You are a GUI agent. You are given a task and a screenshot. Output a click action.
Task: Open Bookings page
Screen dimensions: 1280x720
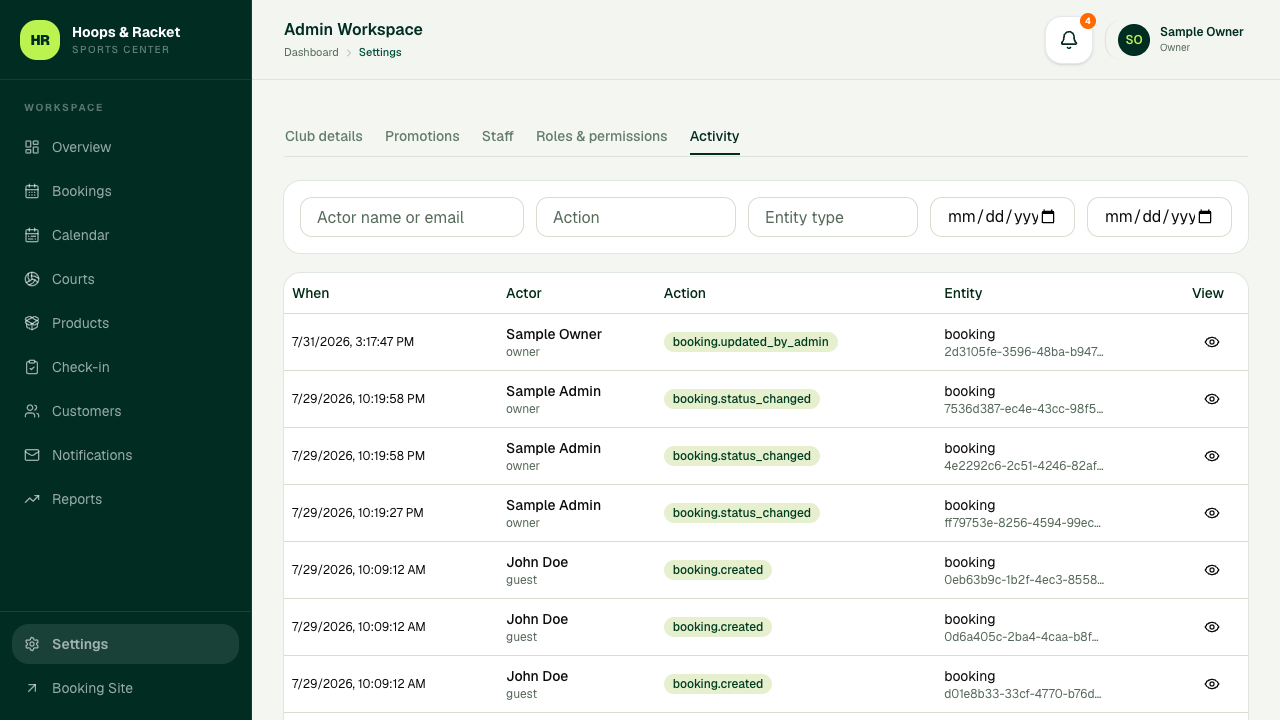pos(125,191)
